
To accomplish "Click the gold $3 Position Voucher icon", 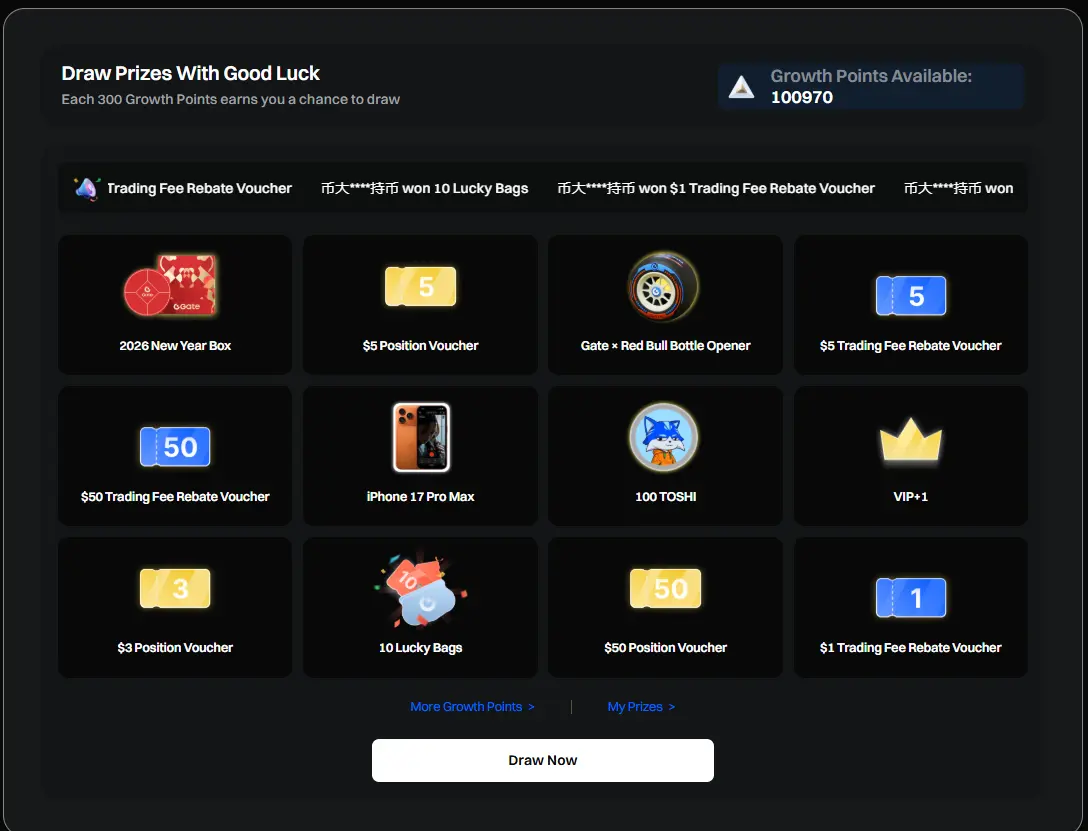I will [175, 589].
